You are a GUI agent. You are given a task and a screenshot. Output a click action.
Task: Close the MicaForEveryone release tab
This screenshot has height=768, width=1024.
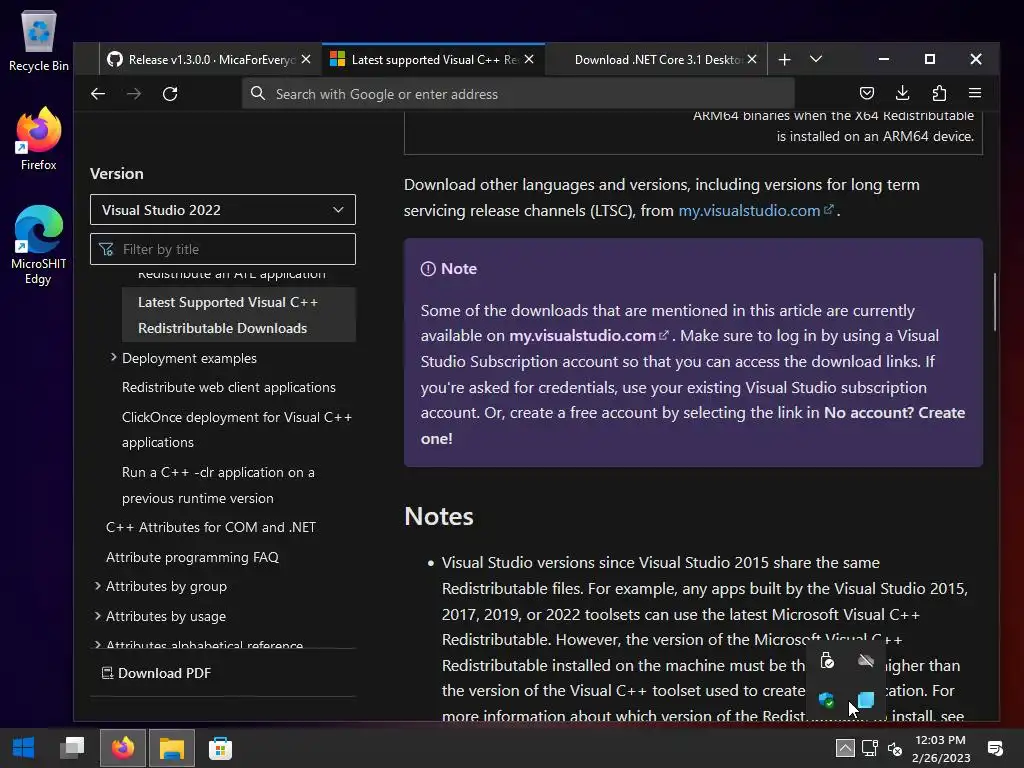point(306,59)
